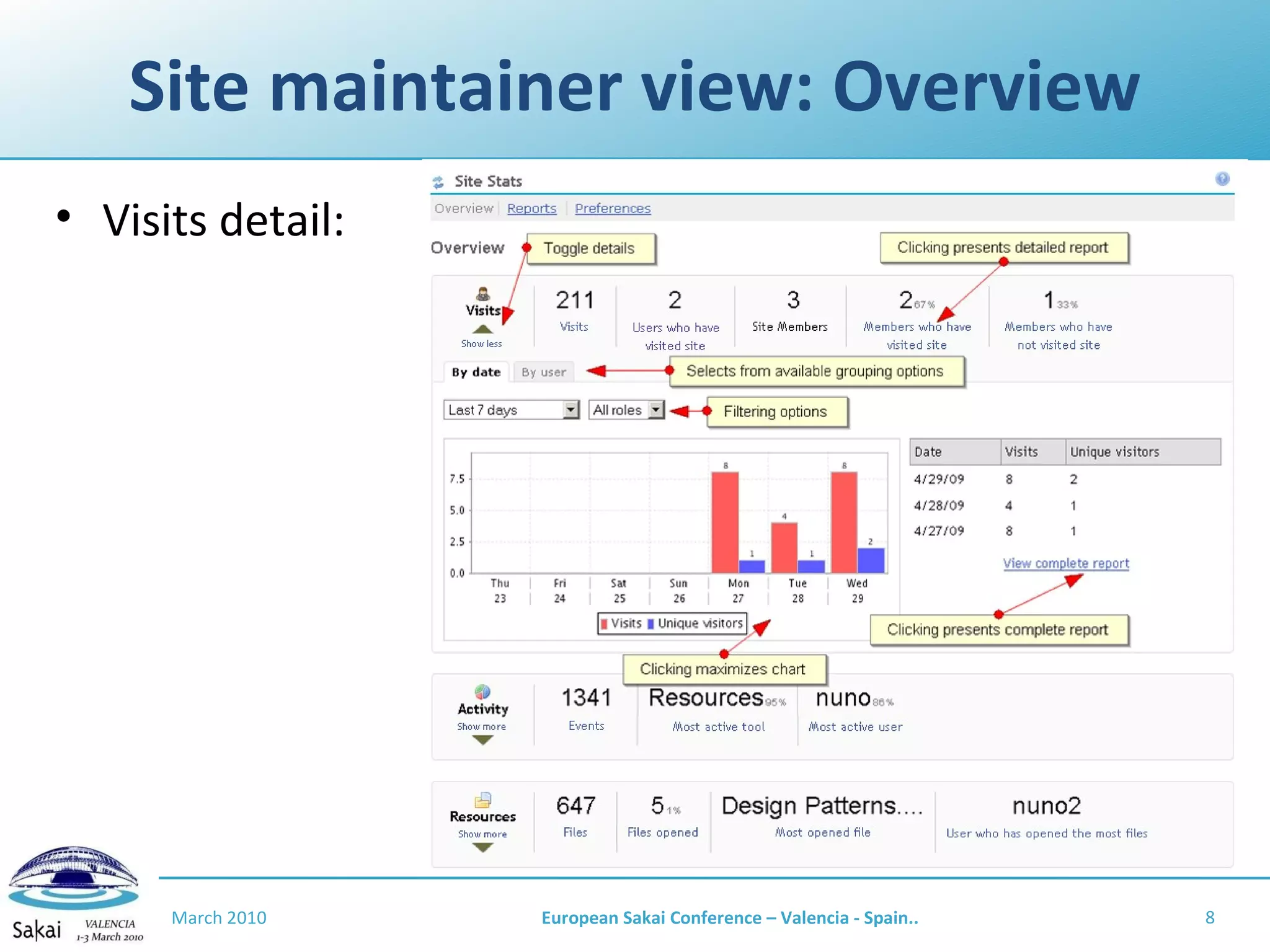Click the Visits person icon
Screen dimensions: 1270x952
click(483, 294)
